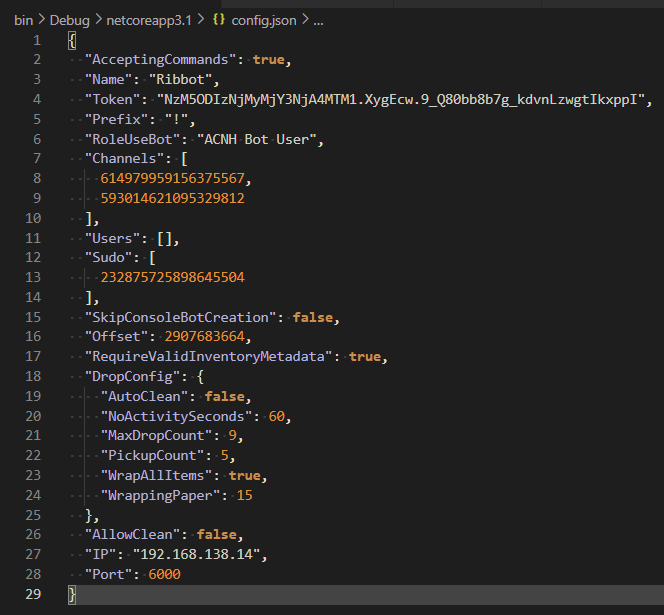Click the "ACNH Bot User" string value

(x=257, y=139)
